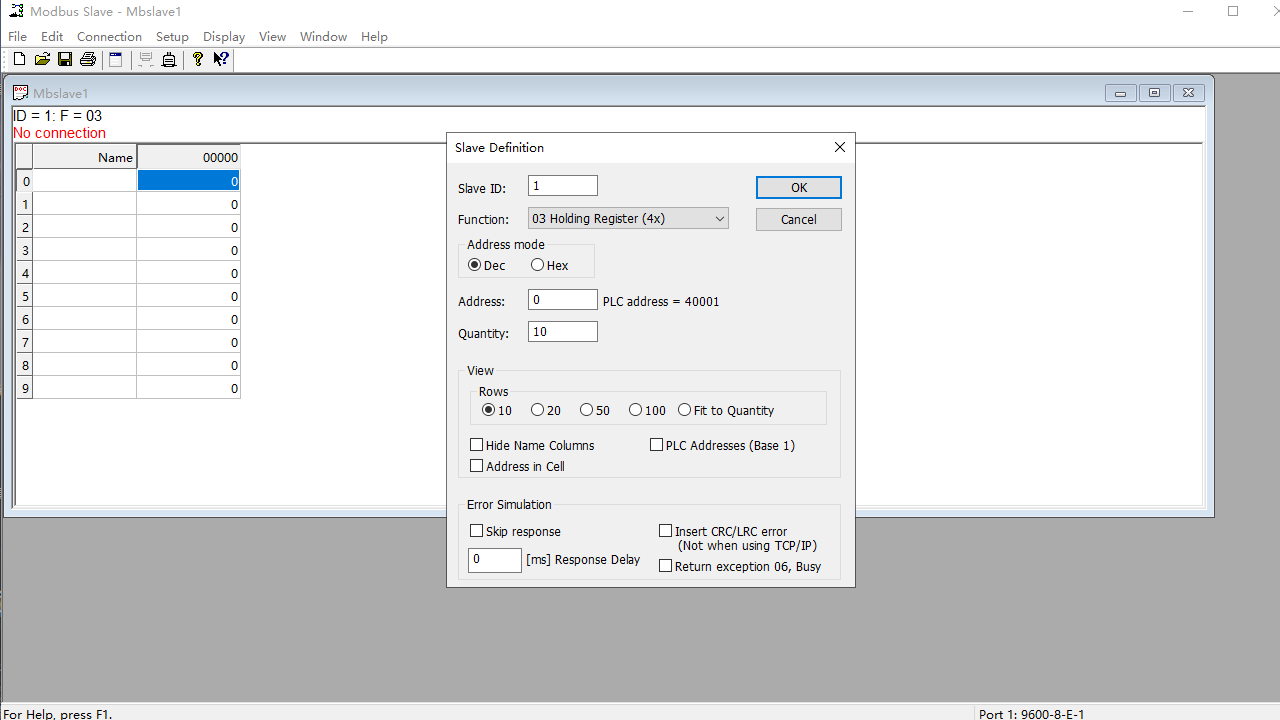Check Insert CRC/LRC error option

tap(666, 530)
